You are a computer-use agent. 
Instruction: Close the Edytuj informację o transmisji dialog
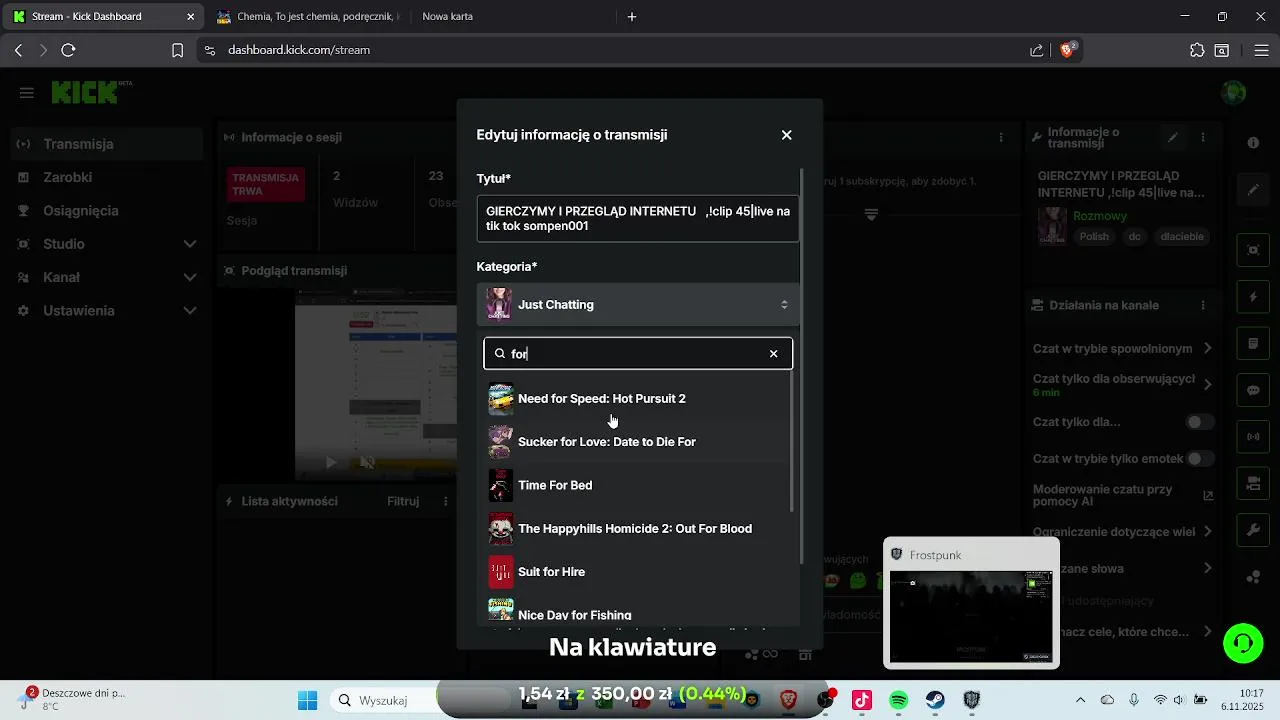point(786,135)
